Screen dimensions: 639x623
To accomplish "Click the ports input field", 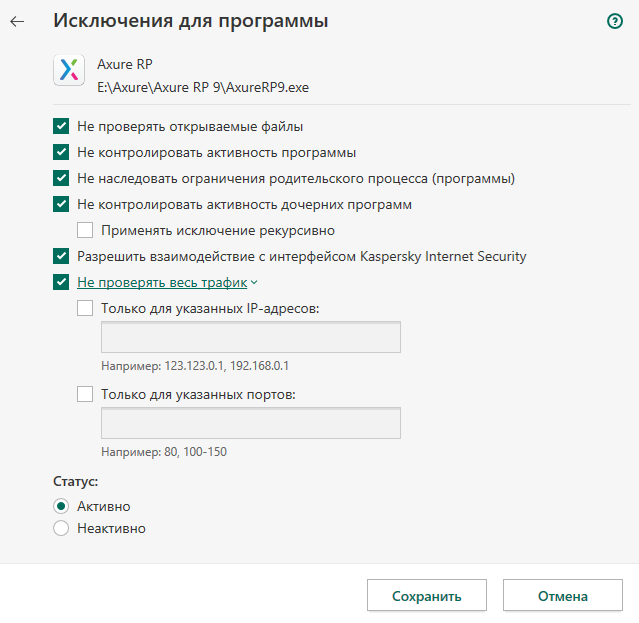I will 251,423.
